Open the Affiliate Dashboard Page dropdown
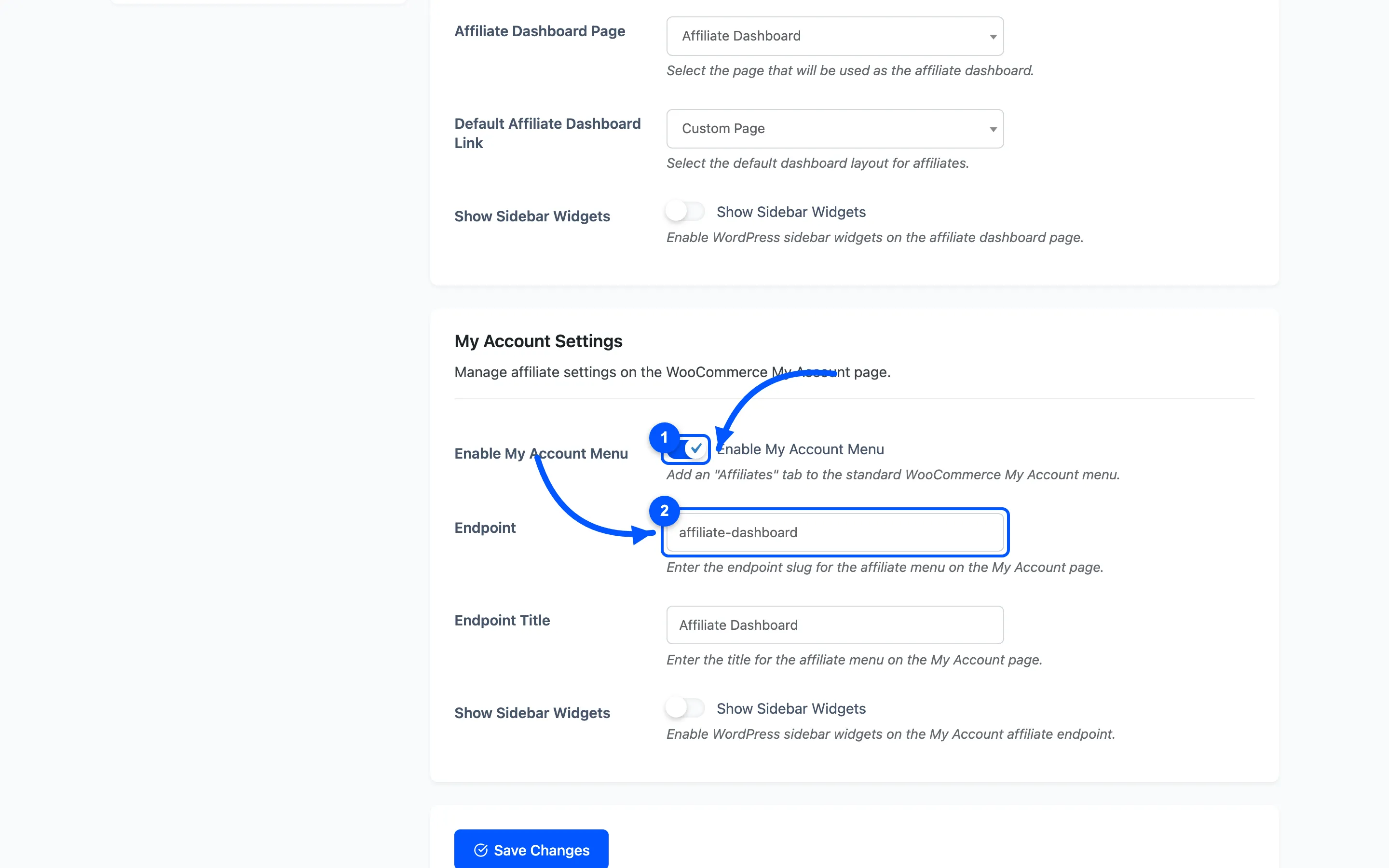 tap(834, 36)
